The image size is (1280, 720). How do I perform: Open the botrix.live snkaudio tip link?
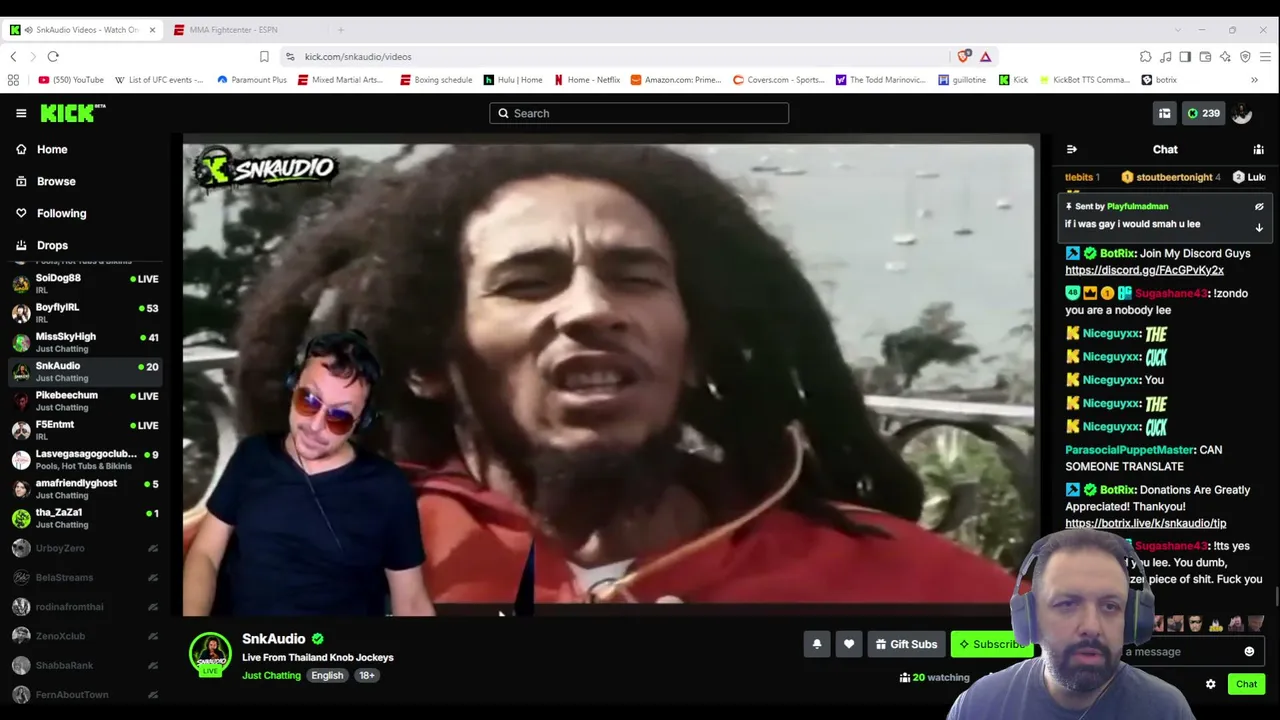1145,523
